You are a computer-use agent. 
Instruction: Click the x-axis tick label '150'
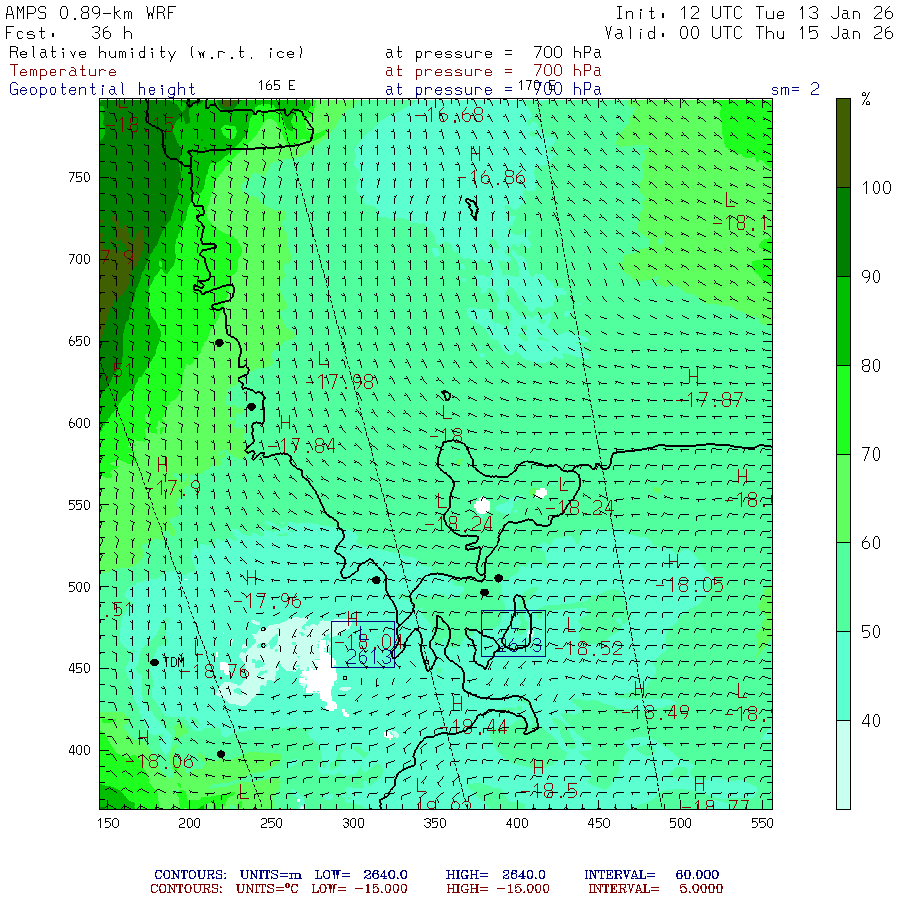pos(108,823)
